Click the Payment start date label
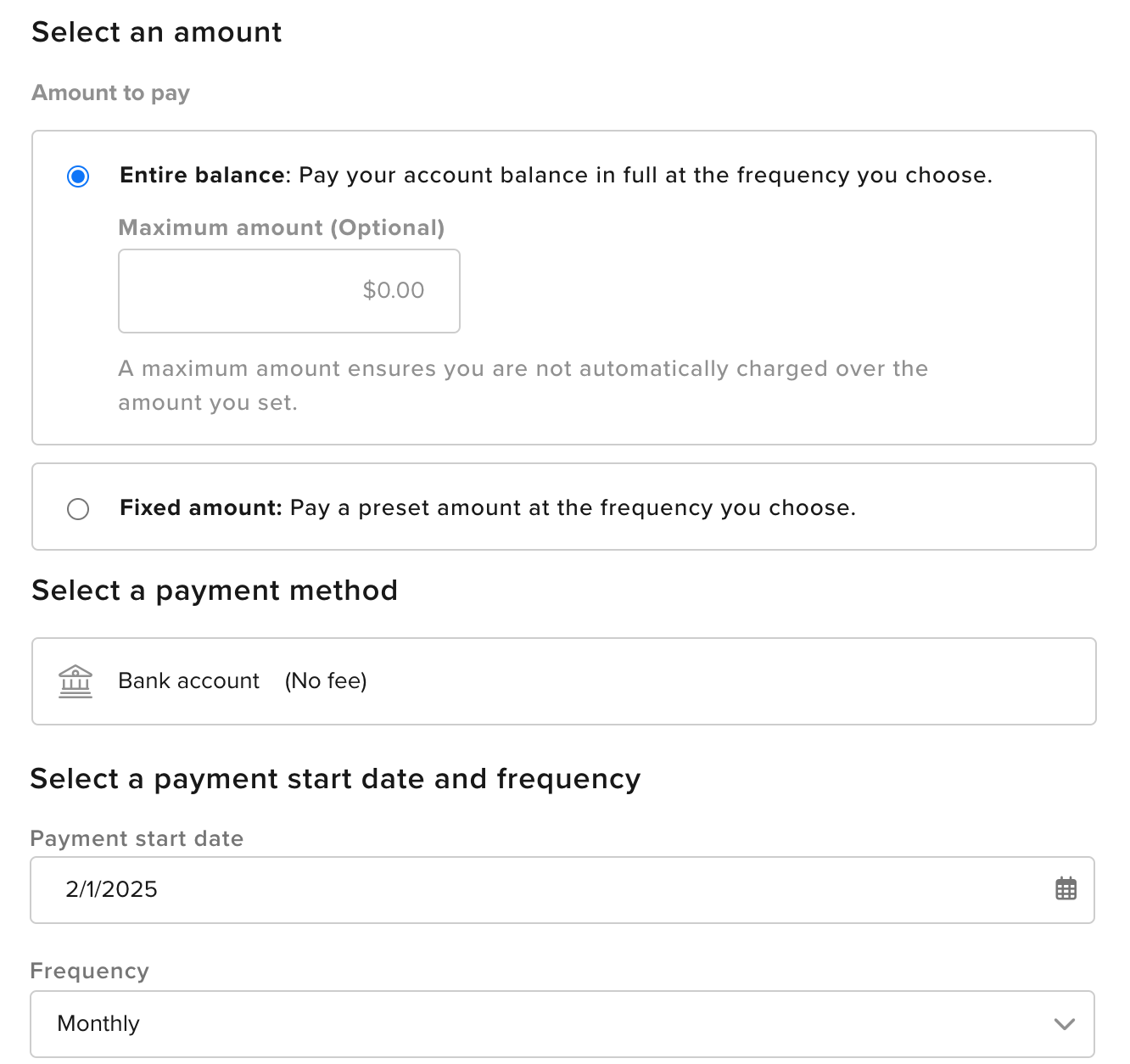The width and height of the screenshot is (1130, 1064). coord(137,838)
